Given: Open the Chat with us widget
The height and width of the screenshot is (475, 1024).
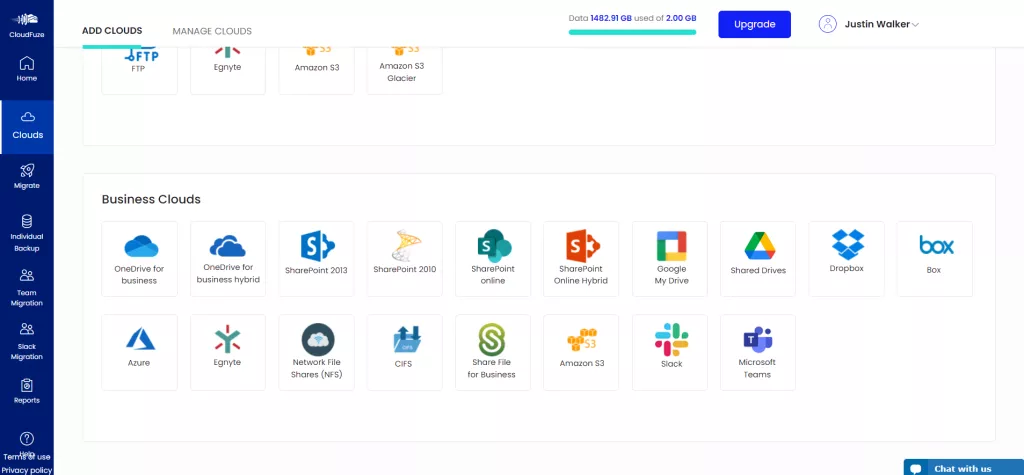Looking at the screenshot, I should (963, 468).
